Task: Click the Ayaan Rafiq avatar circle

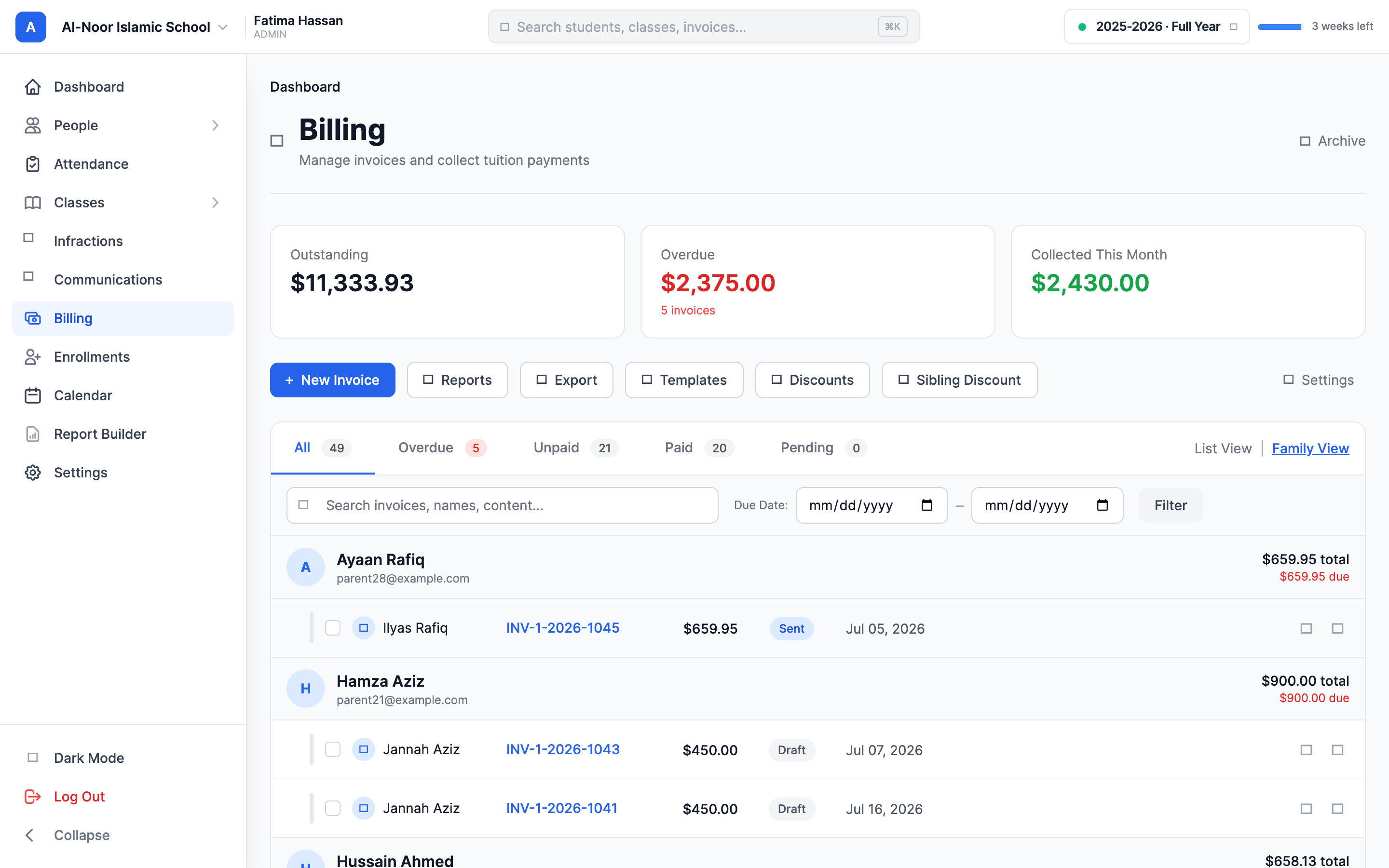Action: (305, 567)
